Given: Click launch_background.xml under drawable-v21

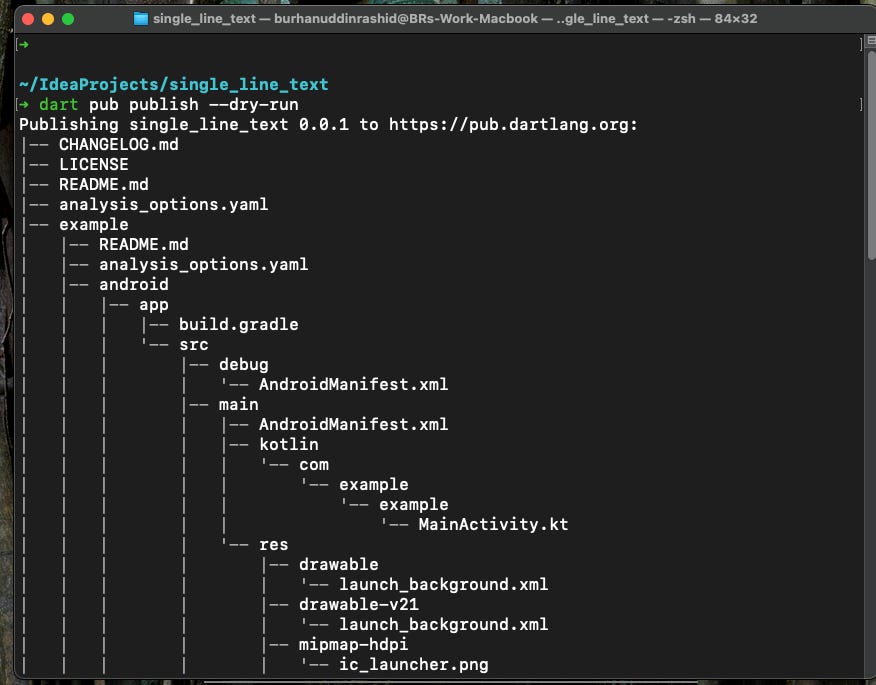Looking at the screenshot, I should pos(443,625).
